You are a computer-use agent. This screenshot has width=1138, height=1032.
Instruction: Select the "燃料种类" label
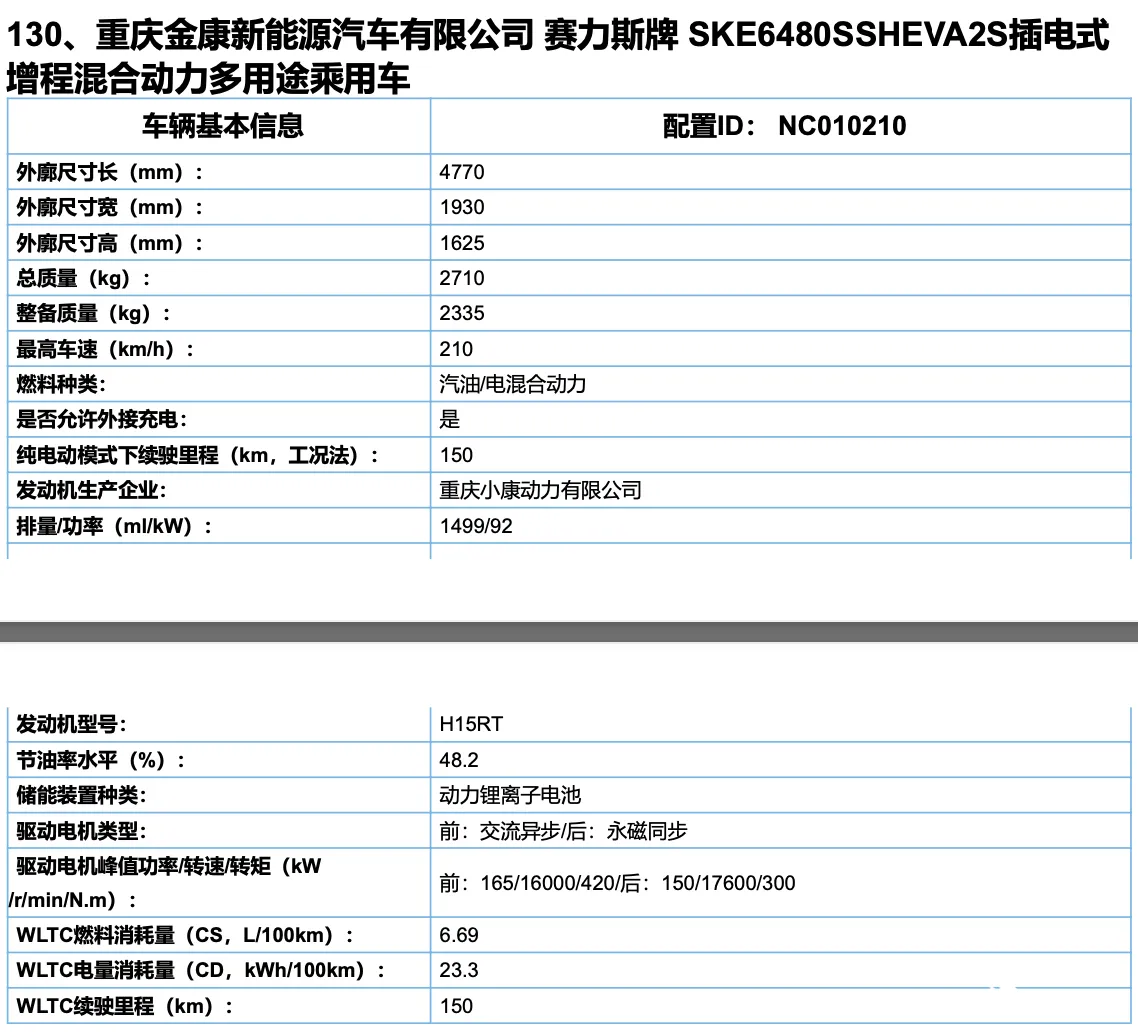(x=61, y=384)
